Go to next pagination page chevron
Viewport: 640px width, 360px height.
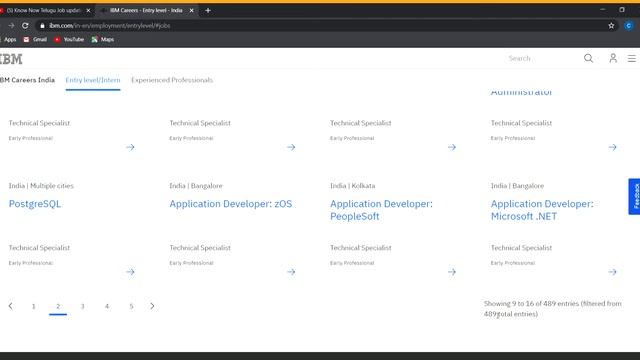coord(152,306)
